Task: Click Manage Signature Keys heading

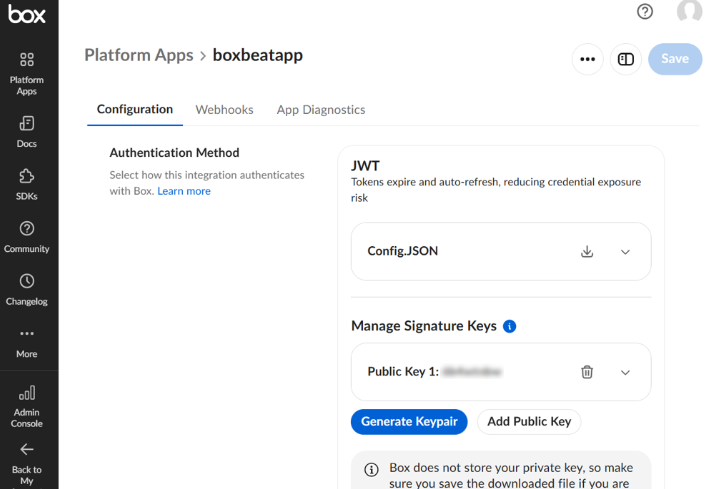Action: (x=424, y=326)
